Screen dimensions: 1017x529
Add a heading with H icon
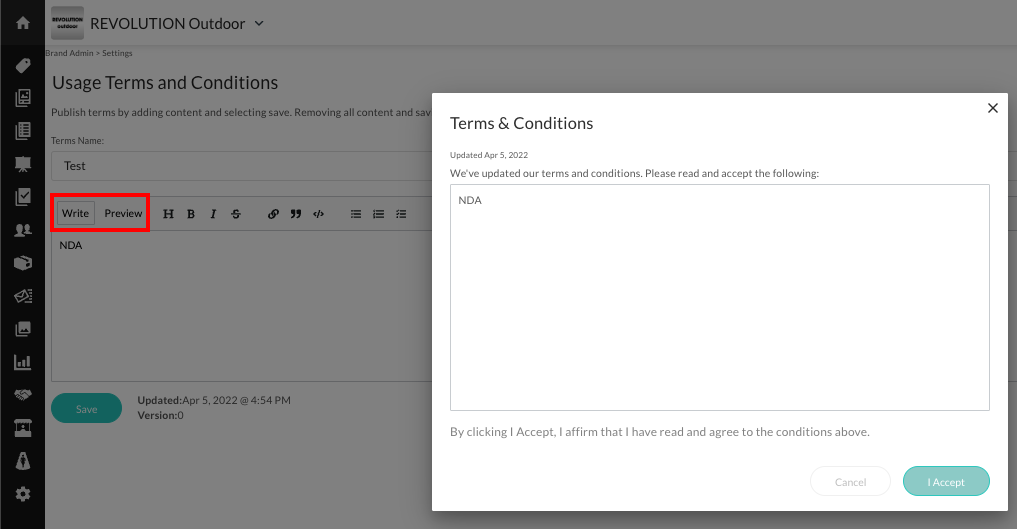[x=168, y=214]
